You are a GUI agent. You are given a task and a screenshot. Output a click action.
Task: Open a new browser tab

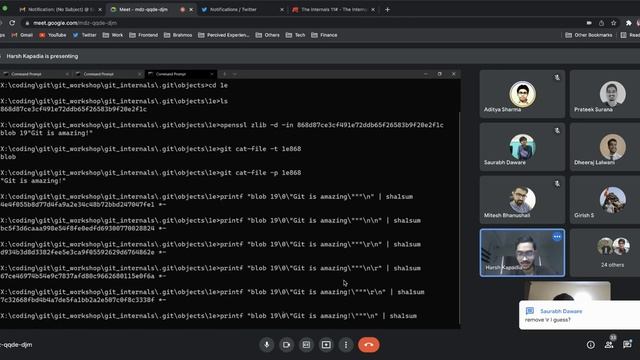click(387, 9)
